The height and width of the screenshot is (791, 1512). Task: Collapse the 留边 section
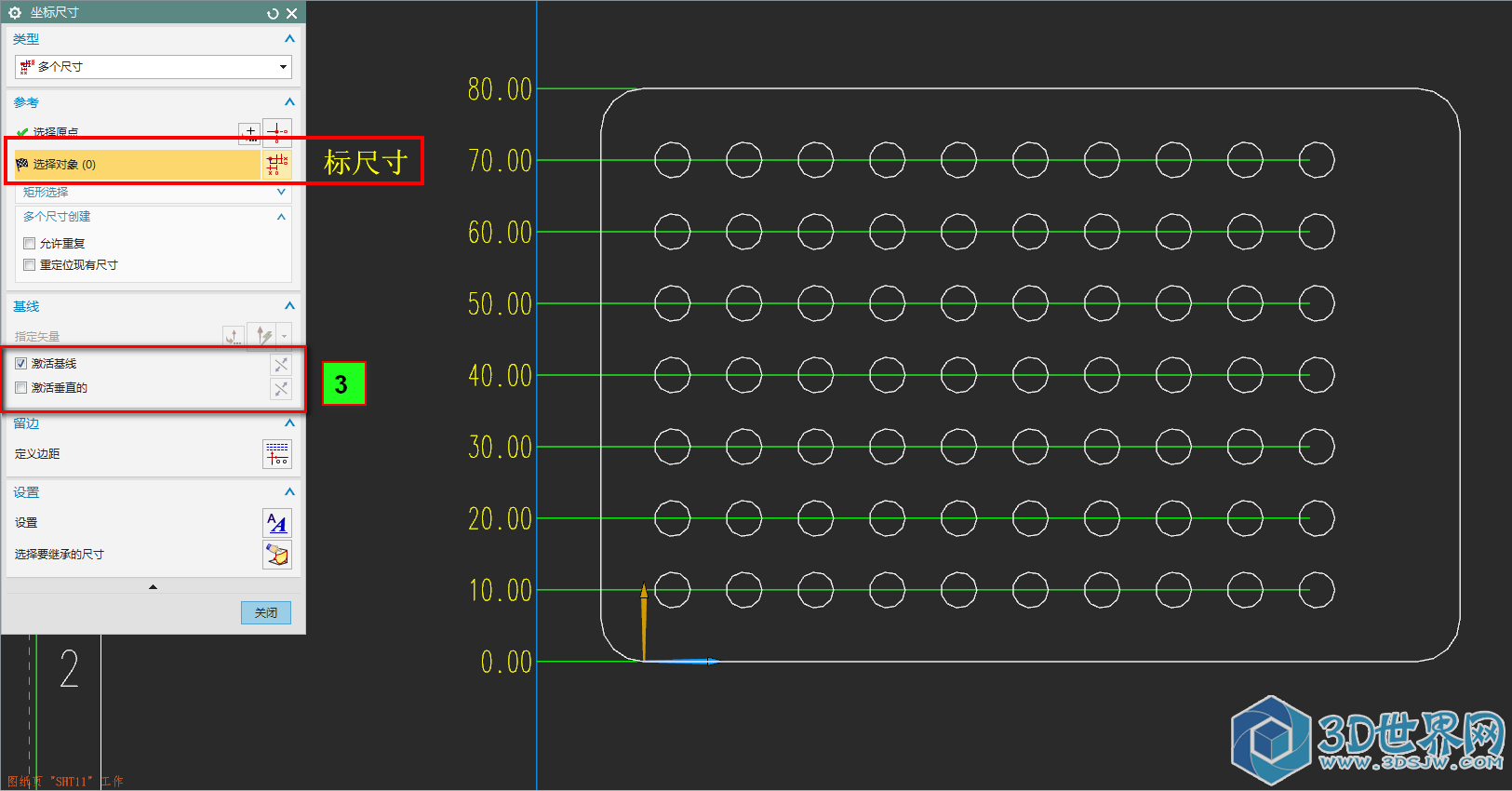[x=289, y=423]
